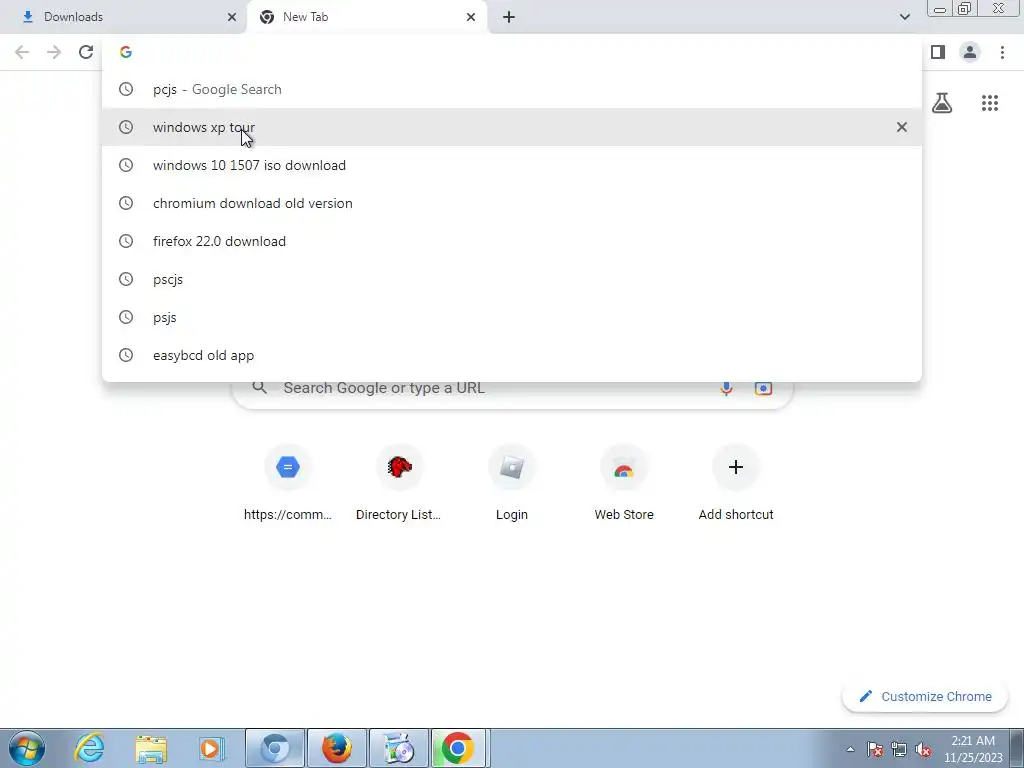Switch to Chromium in the taskbar
Image resolution: width=1024 pixels, height=768 pixels.
coord(275,748)
